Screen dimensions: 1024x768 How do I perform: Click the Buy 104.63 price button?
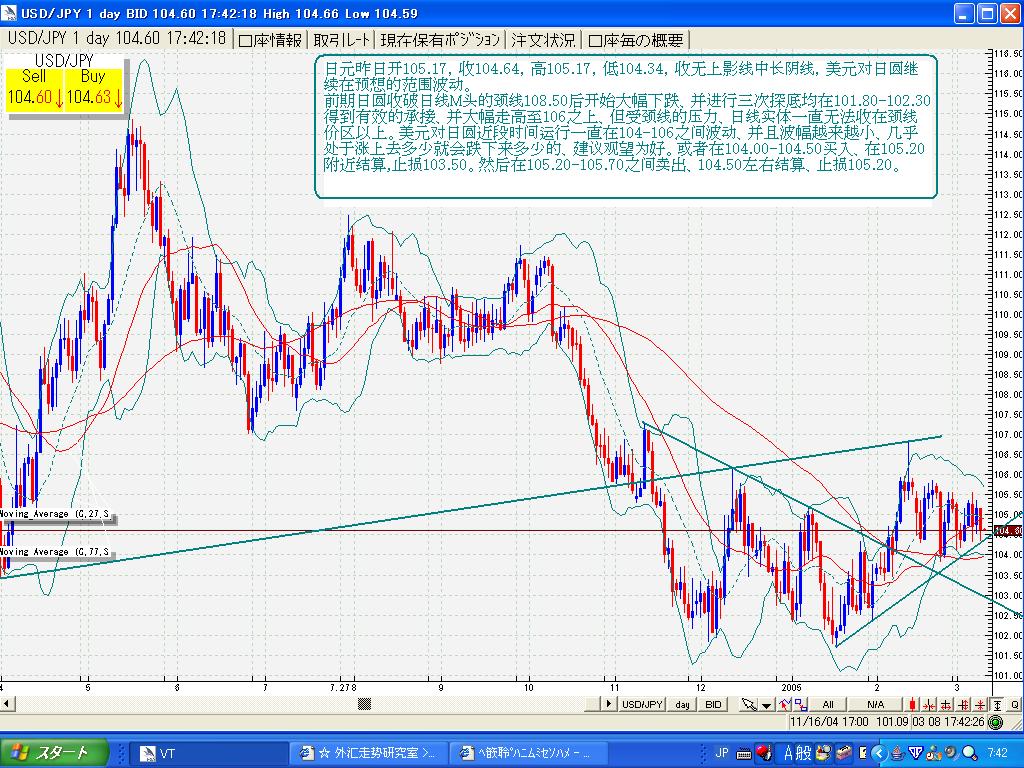tap(94, 88)
